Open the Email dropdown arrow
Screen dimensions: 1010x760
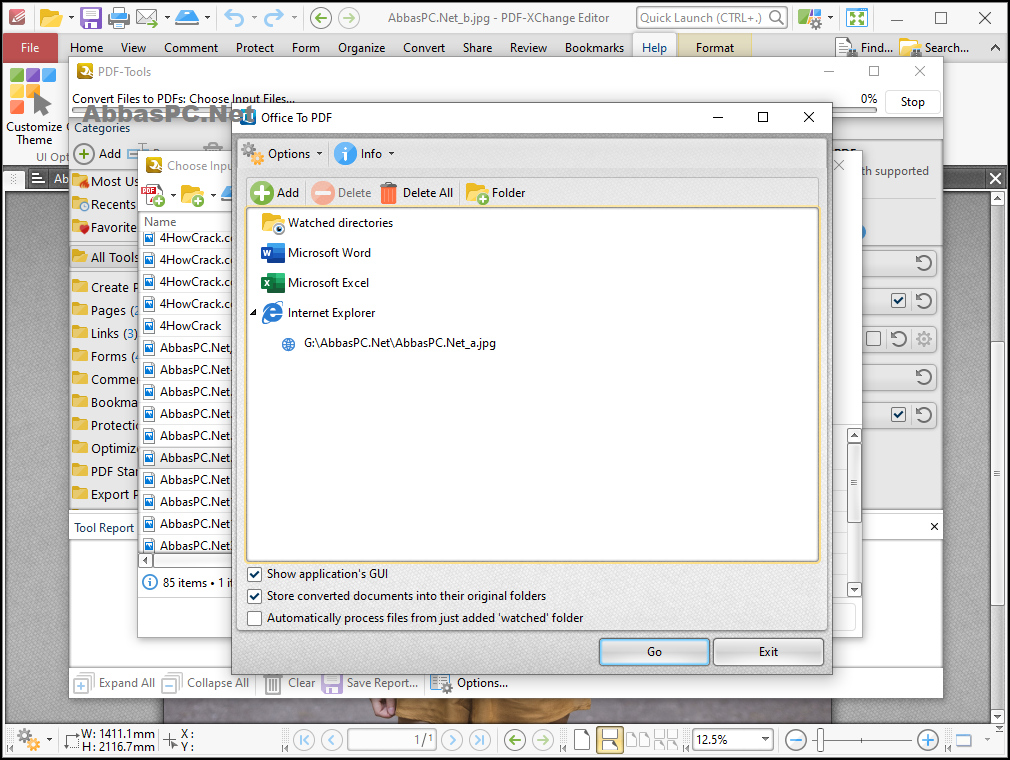click(x=167, y=18)
